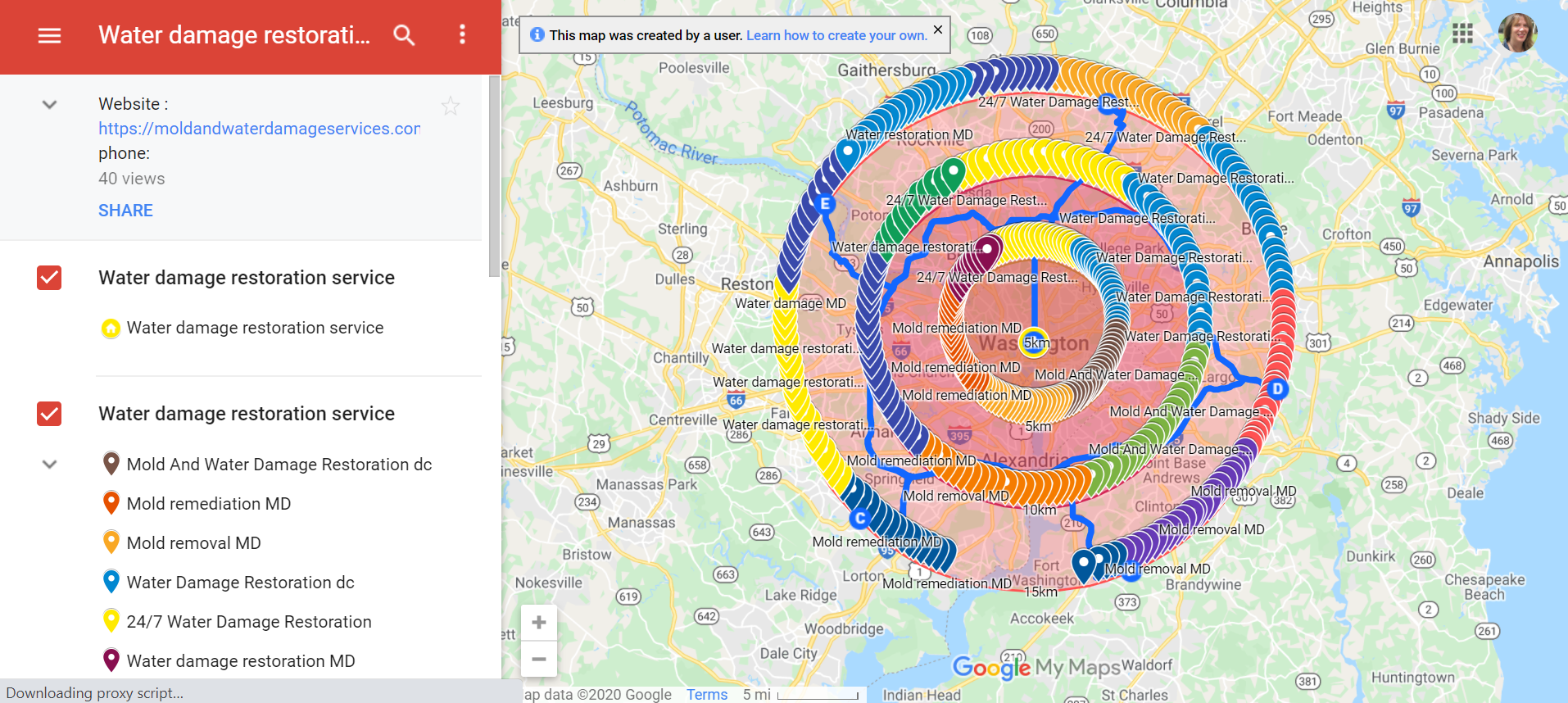Click the 10km distance label on map
The height and width of the screenshot is (703, 1568).
(1040, 510)
